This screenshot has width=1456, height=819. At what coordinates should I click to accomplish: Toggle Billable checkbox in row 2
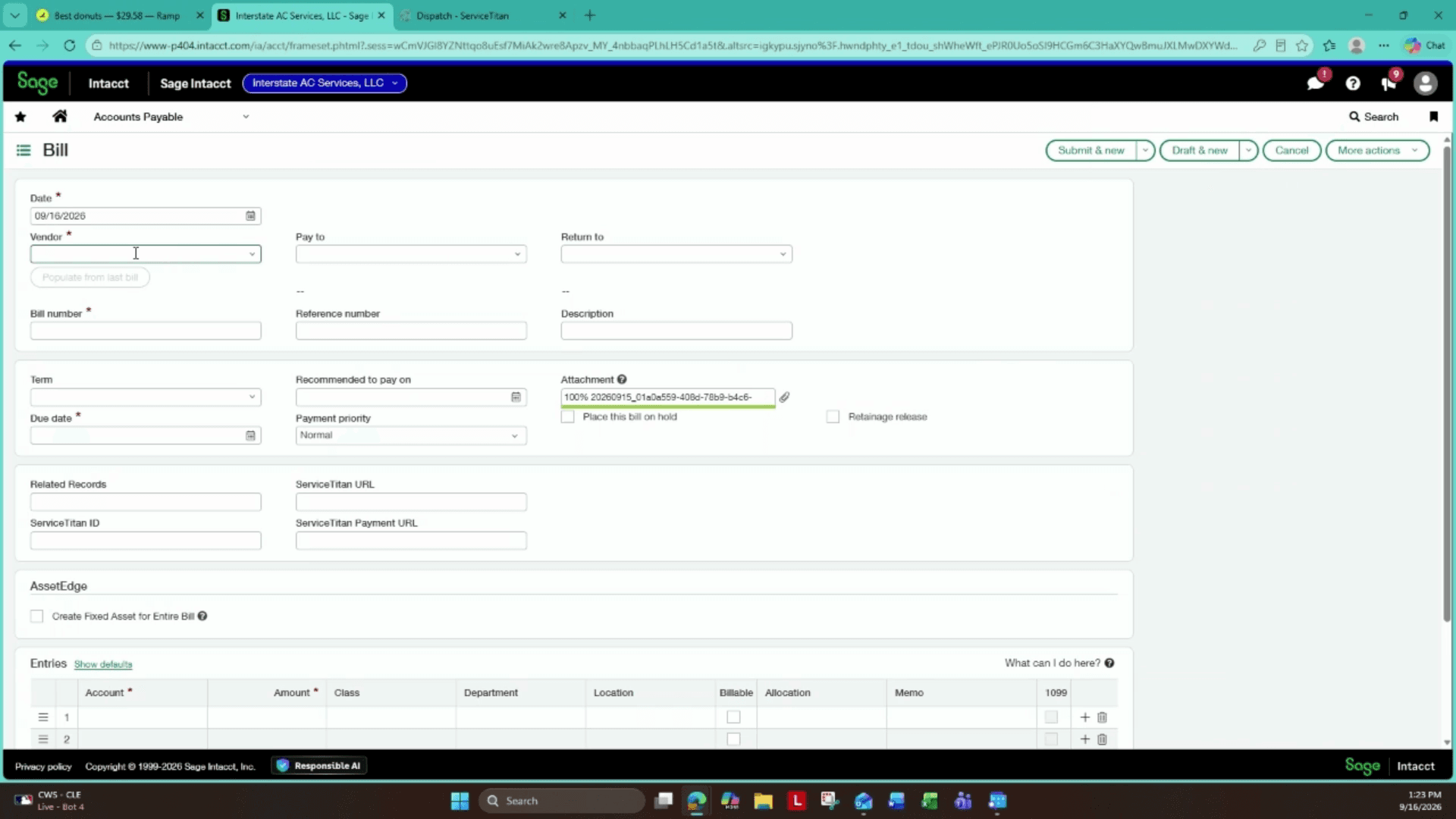pos(733,739)
